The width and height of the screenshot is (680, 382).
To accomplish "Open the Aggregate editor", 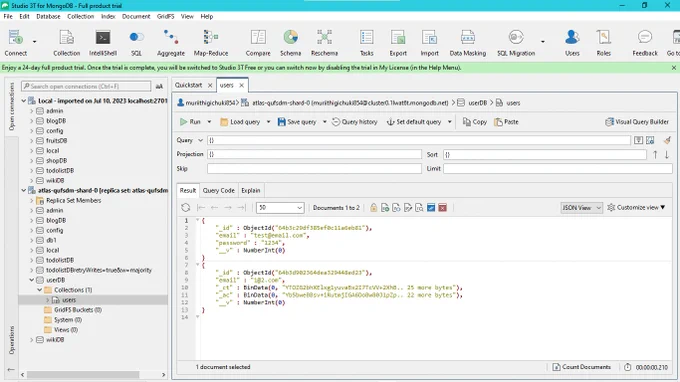I will [x=170, y=42].
